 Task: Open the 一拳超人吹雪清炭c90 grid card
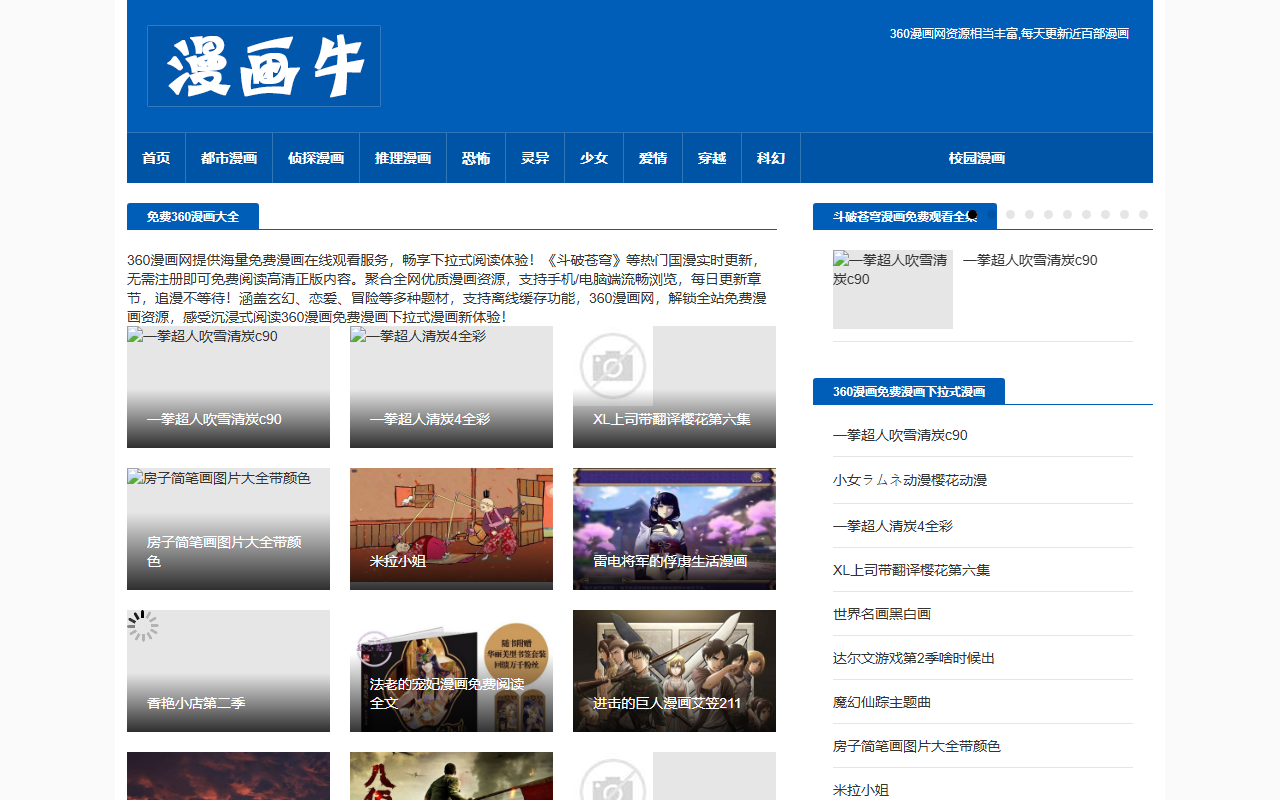(x=228, y=387)
